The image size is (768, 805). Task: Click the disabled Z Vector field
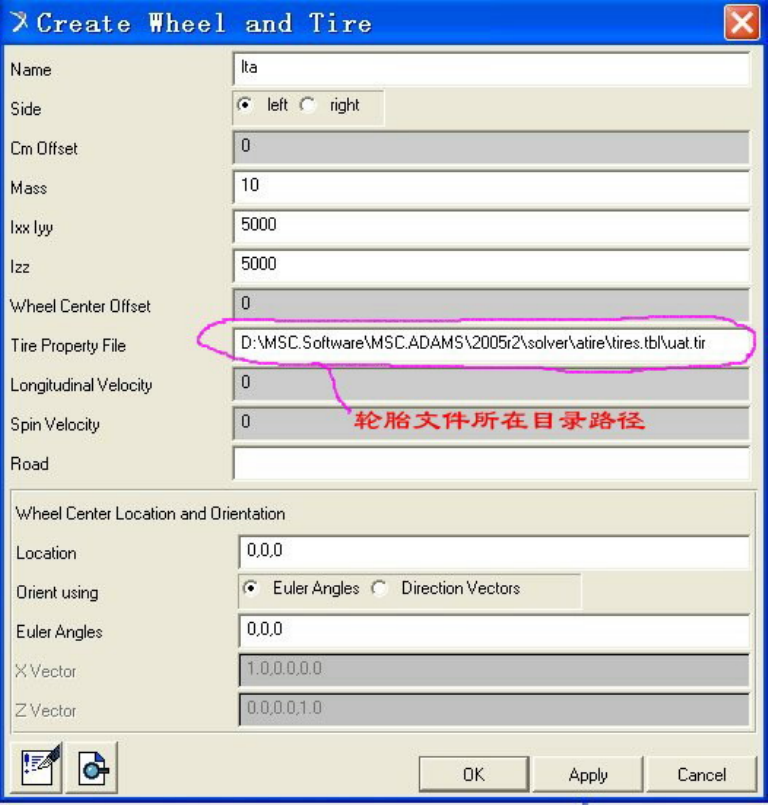[x=494, y=710]
